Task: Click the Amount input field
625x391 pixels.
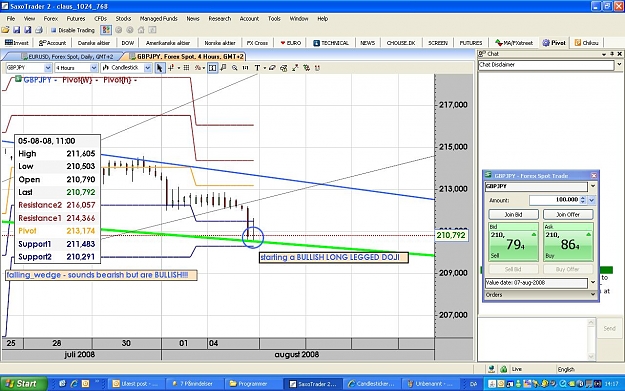Action: tap(554, 200)
